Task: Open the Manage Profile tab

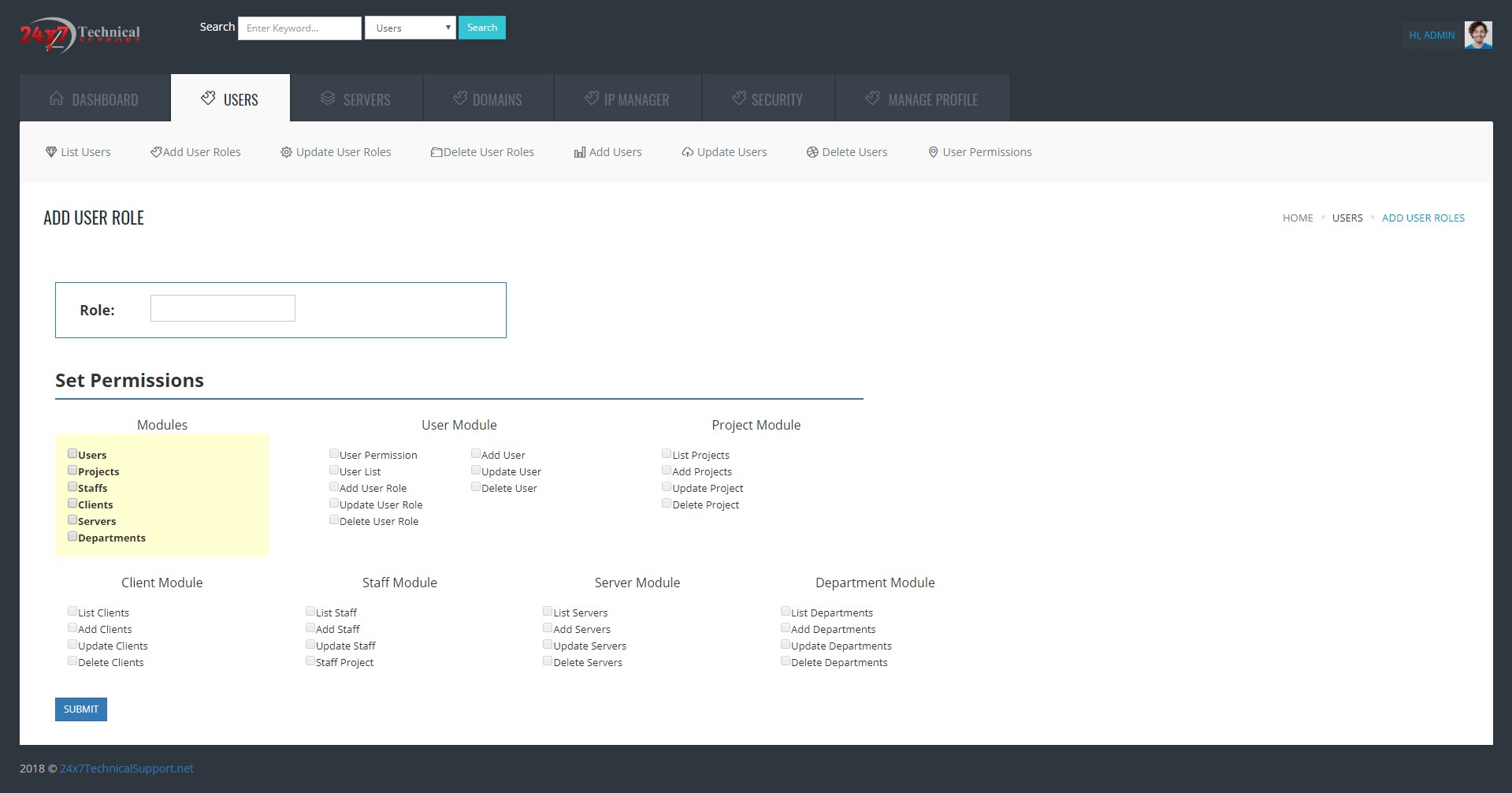Action: [922, 99]
